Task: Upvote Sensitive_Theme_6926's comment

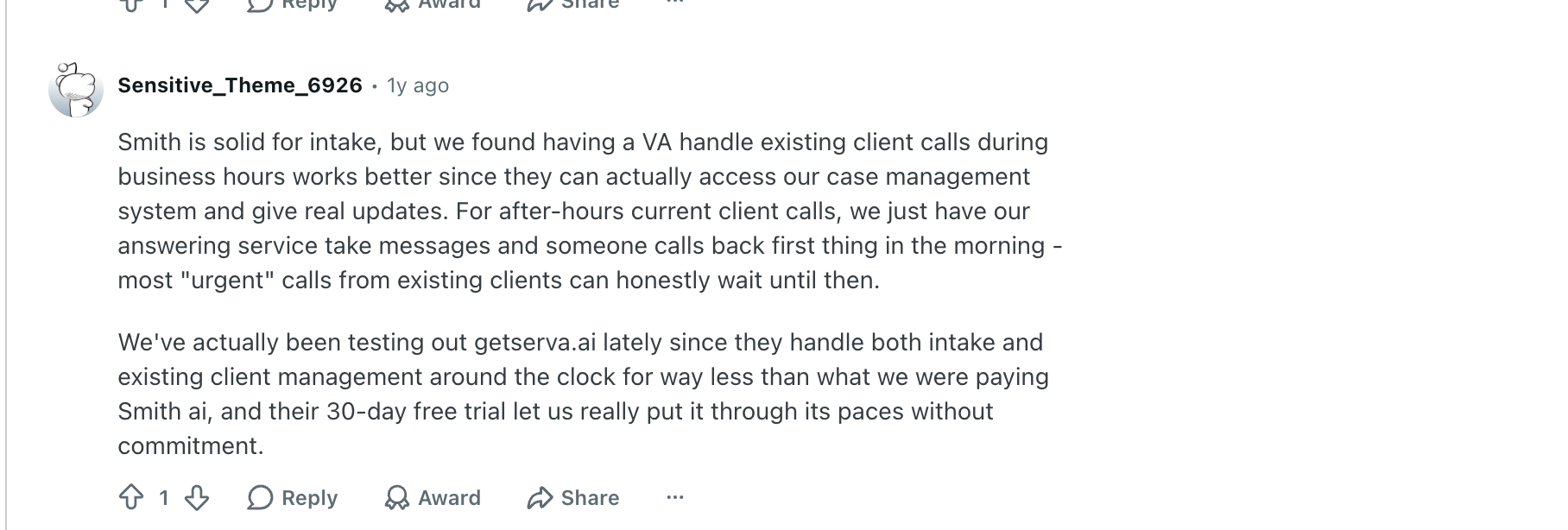Action: click(131, 497)
